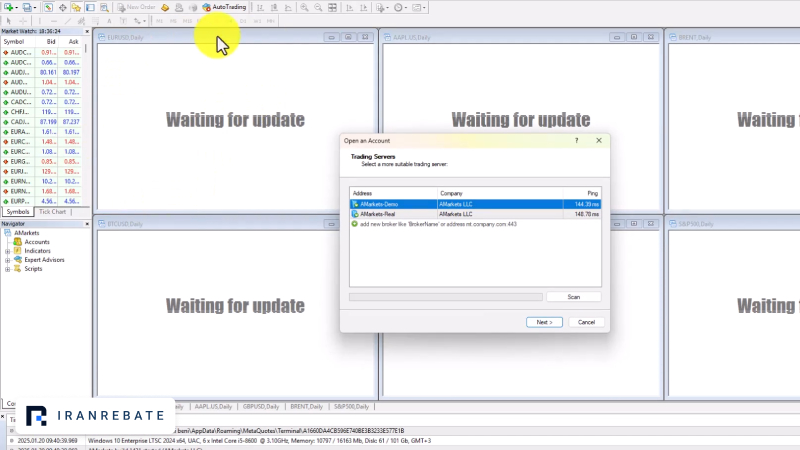Select the Crosshair tool
This screenshot has width=800, height=450.
(x=23, y=21)
